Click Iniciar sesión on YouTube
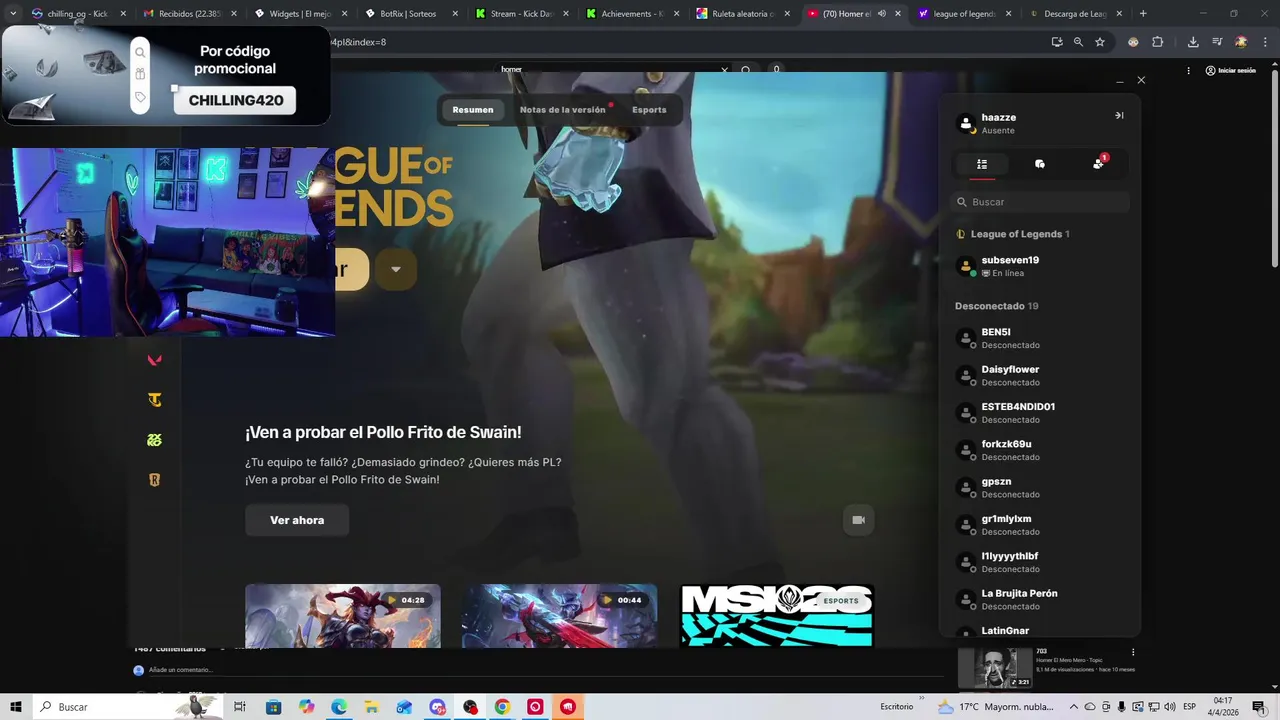Image resolution: width=1280 pixels, height=720 pixels. click(x=1230, y=70)
